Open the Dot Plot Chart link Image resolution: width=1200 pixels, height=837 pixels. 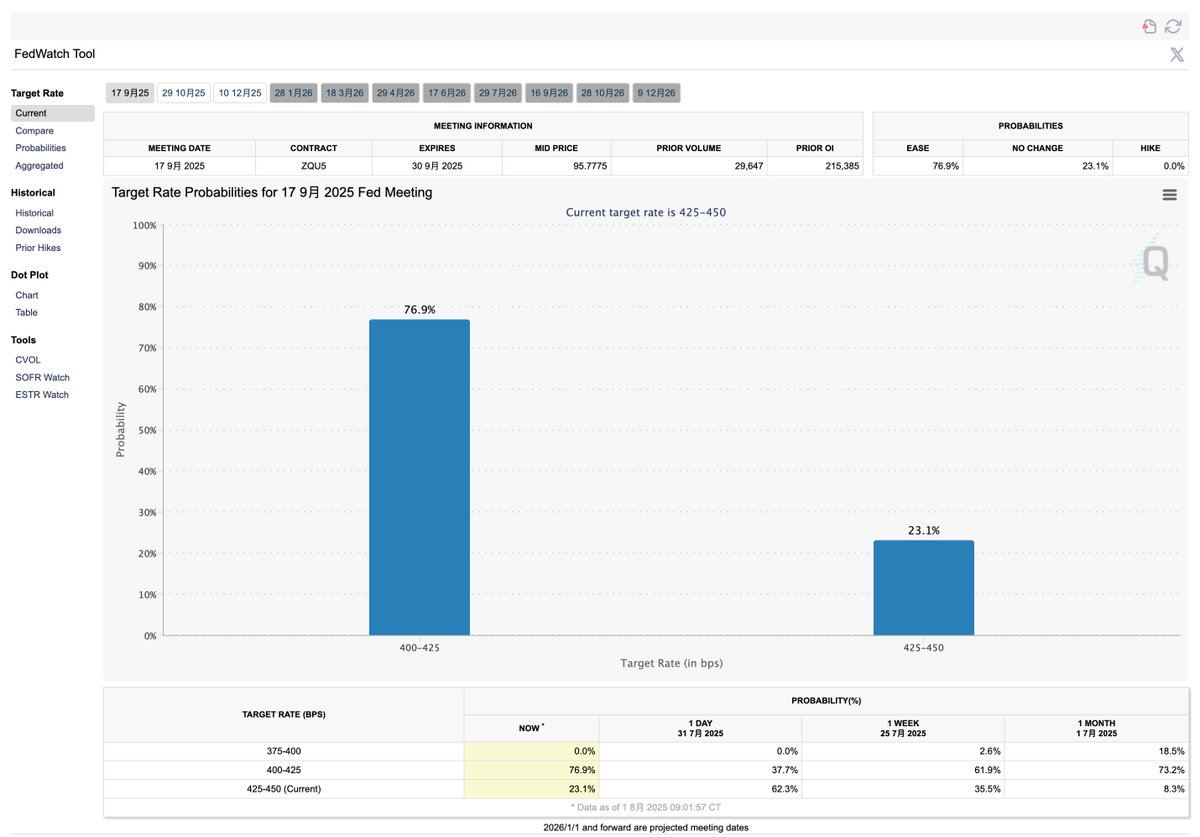[27, 295]
